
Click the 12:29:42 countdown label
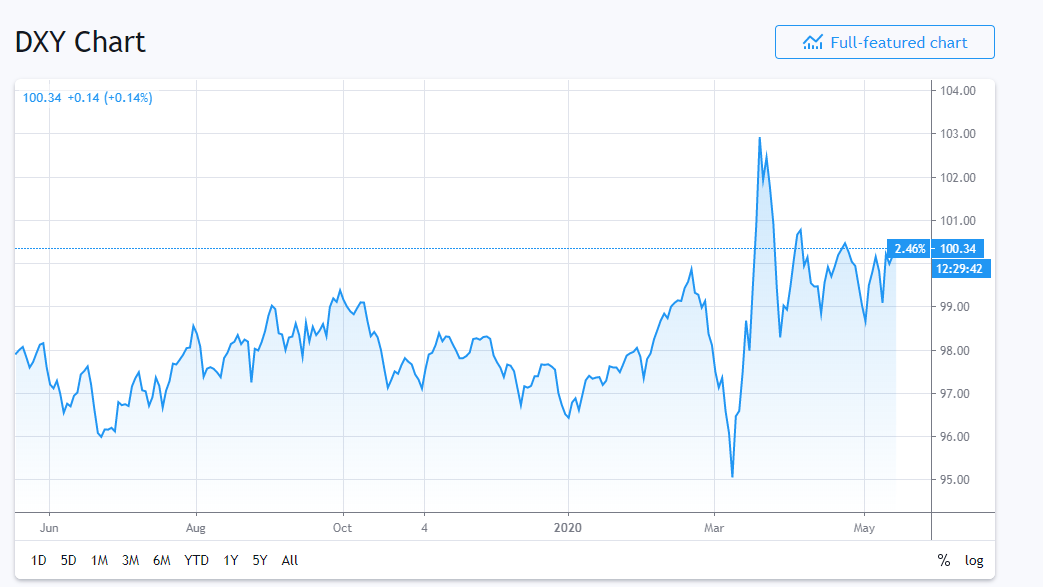(961, 268)
